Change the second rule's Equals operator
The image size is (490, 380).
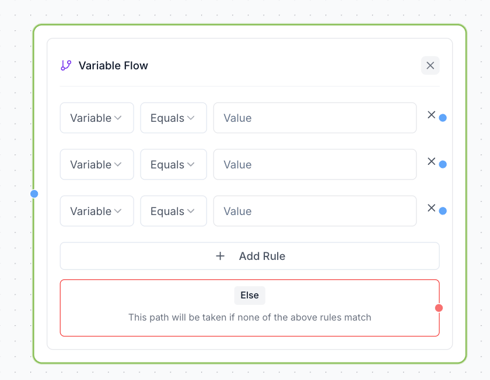(173, 164)
